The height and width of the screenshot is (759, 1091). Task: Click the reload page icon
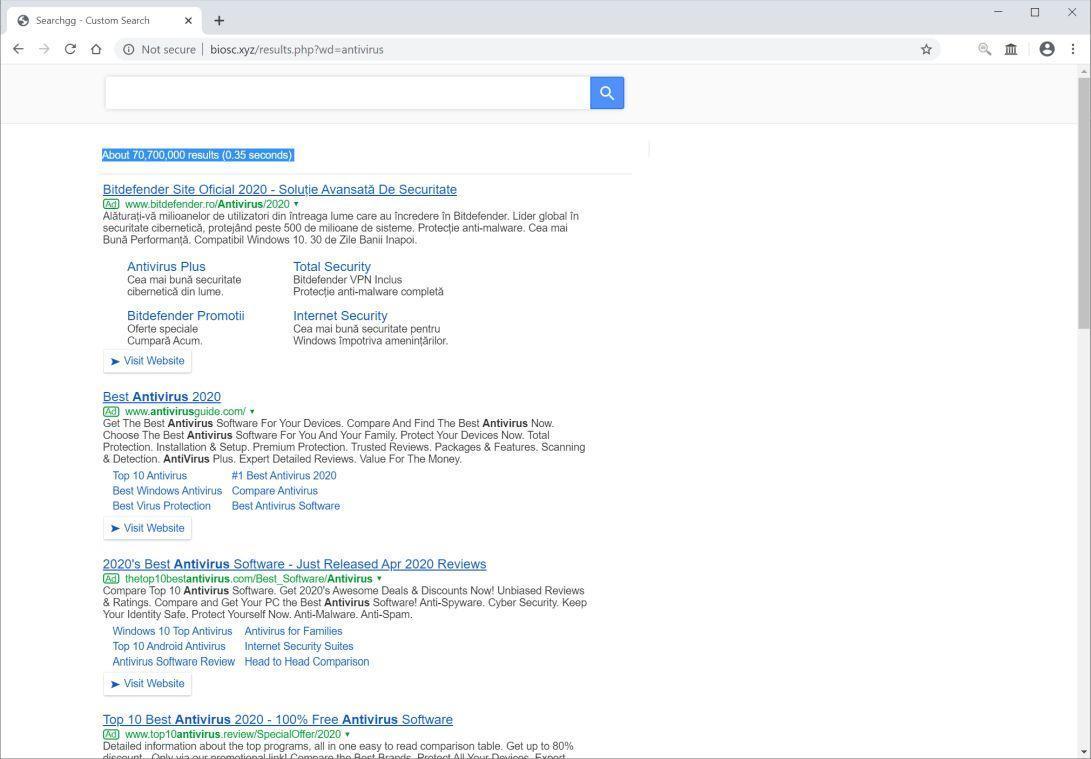tap(70, 48)
